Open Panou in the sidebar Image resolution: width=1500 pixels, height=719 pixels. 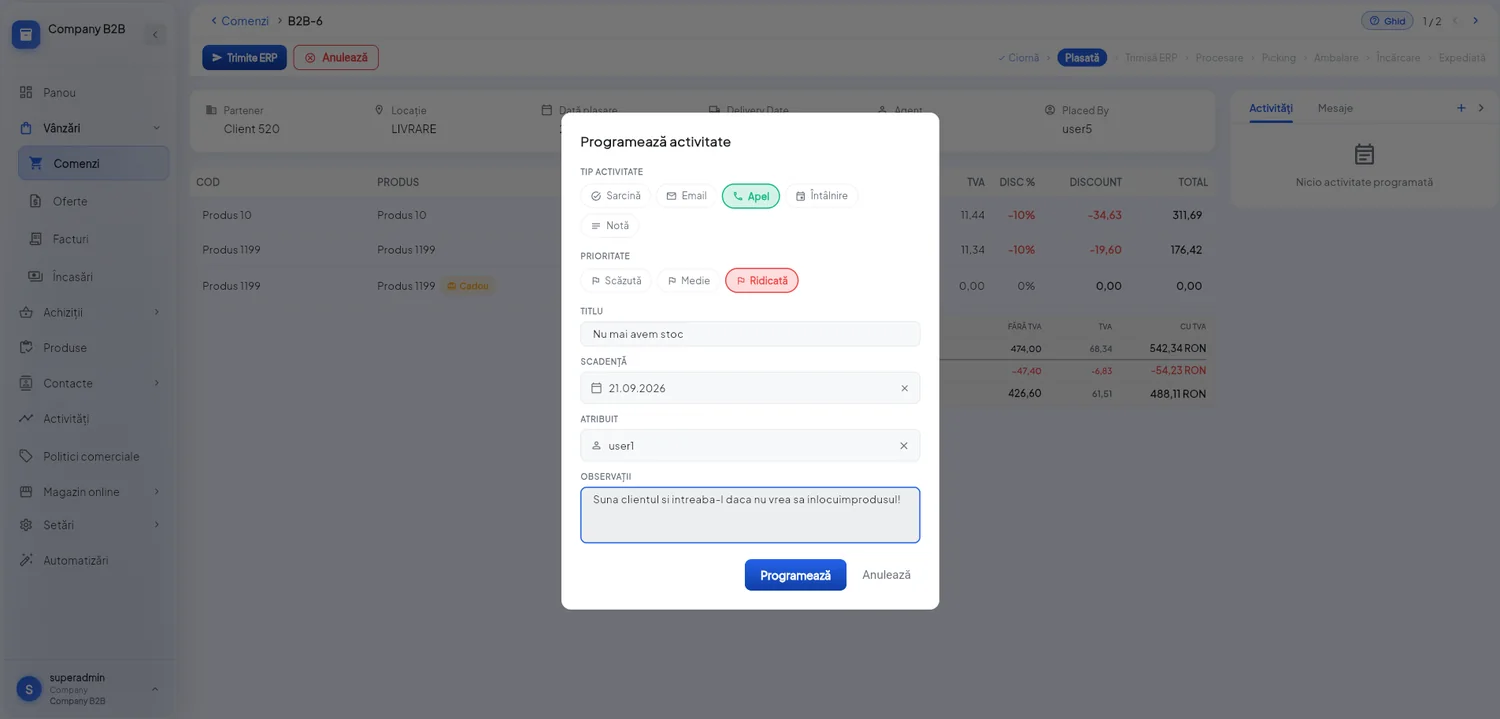click(x=93, y=93)
